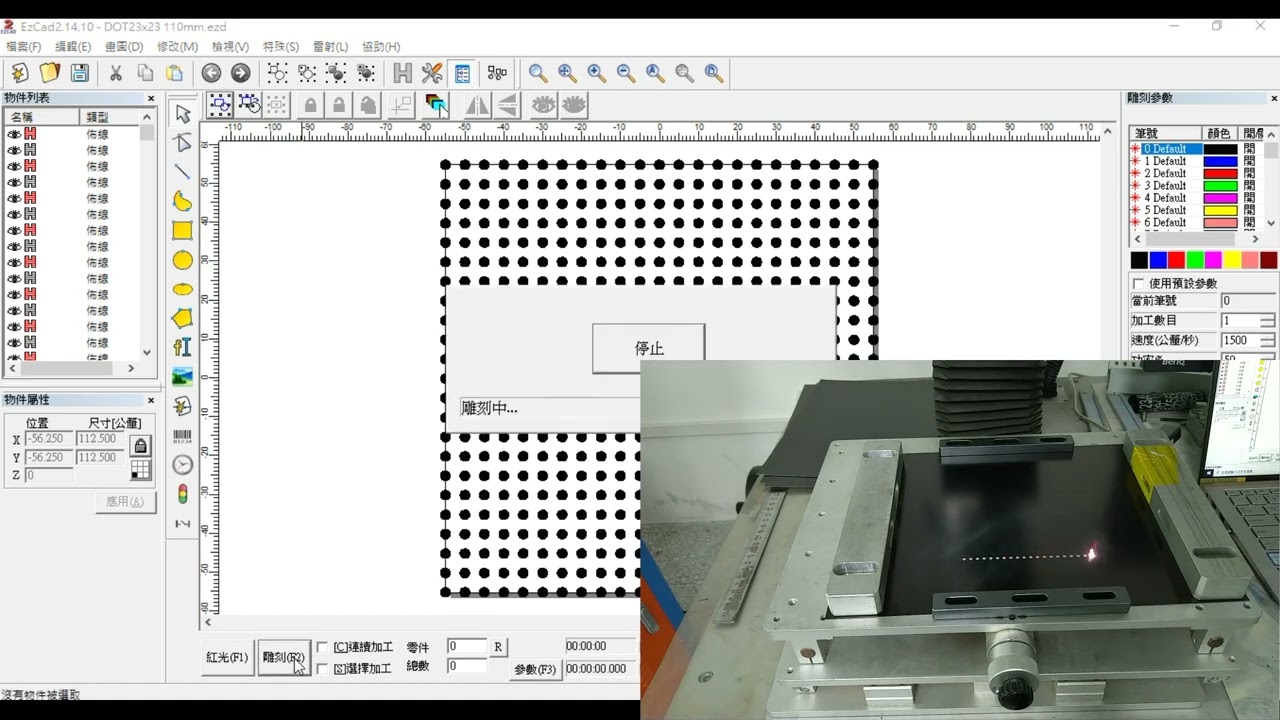
Task: Click pen list scrollbar down arrow
Action: pyautogui.click(x=1271, y=224)
